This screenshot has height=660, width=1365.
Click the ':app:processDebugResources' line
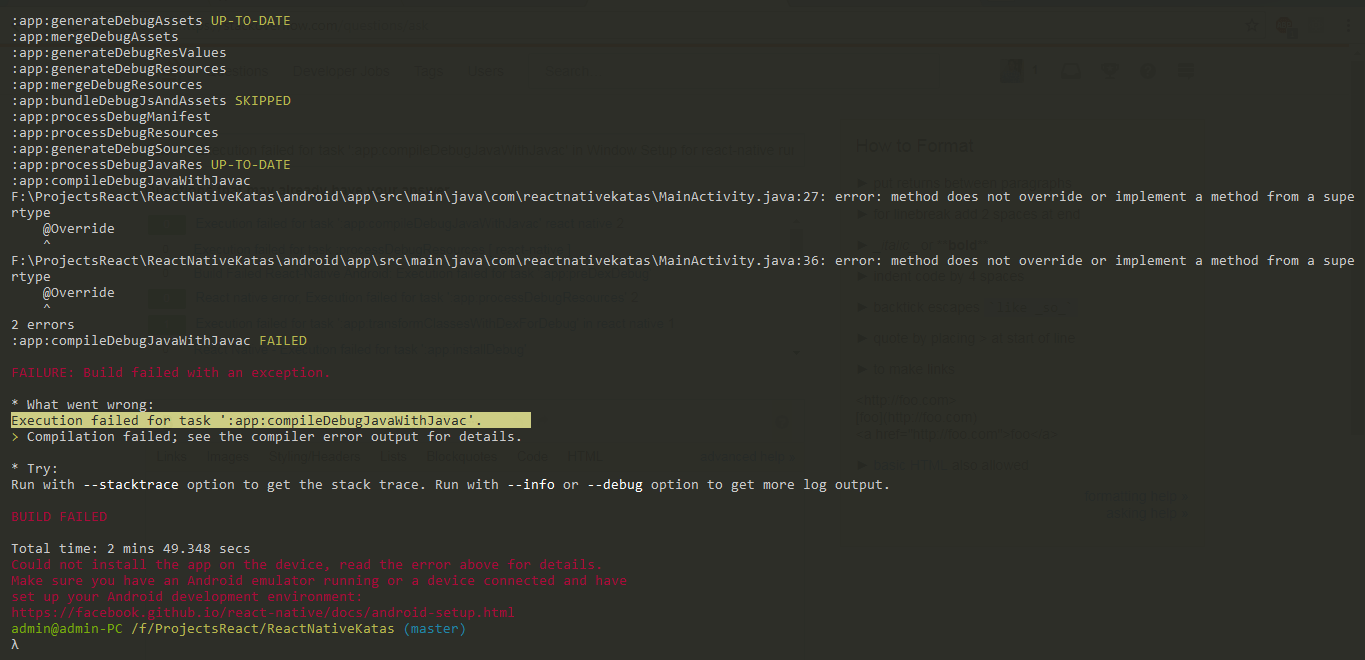pyautogui.click(x=115, y=133)
